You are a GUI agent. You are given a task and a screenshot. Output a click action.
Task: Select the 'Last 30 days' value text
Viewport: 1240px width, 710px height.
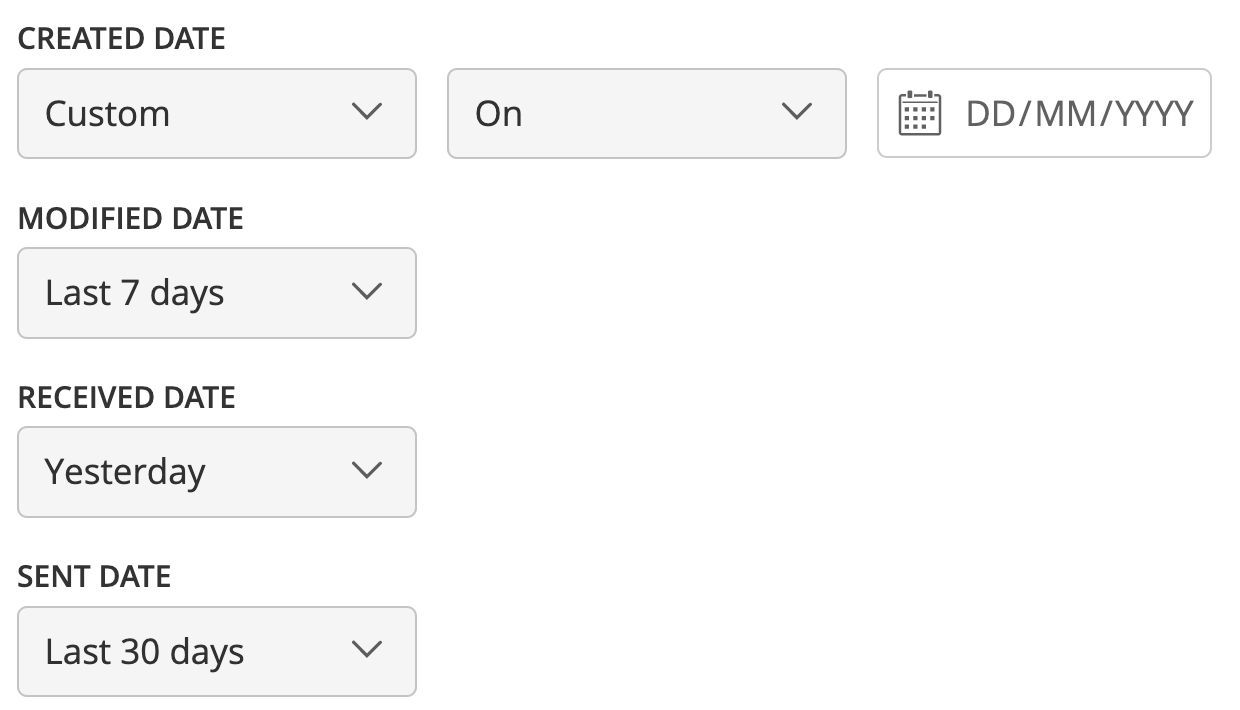(x=144, y=652)
